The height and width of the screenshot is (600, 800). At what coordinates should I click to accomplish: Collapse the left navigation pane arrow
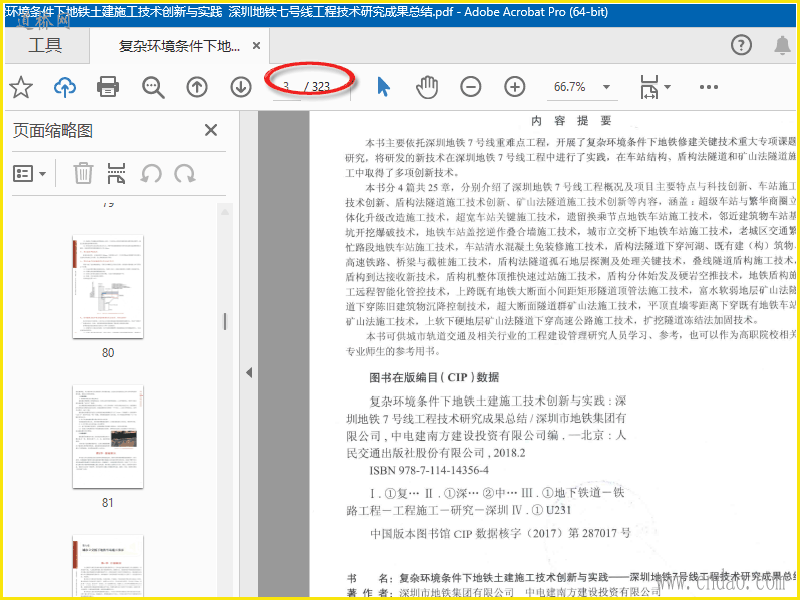tap(249, 372)
